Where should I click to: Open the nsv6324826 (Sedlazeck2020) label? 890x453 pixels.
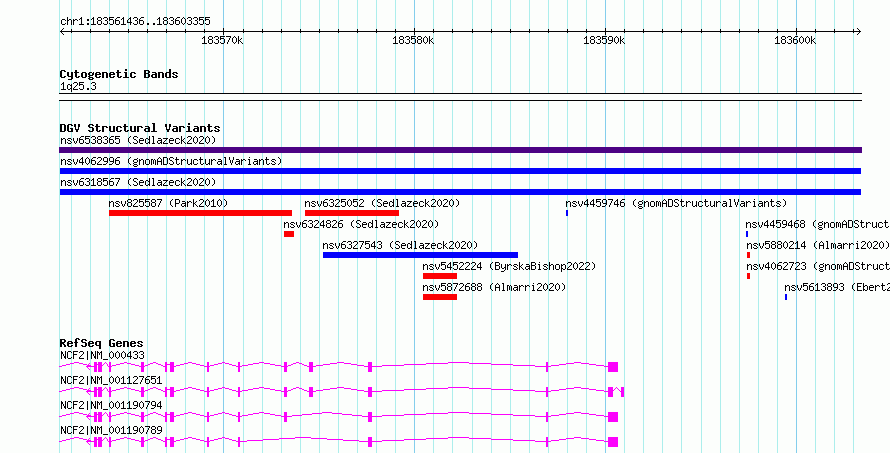pyautogui.click(x=361, y=224)
